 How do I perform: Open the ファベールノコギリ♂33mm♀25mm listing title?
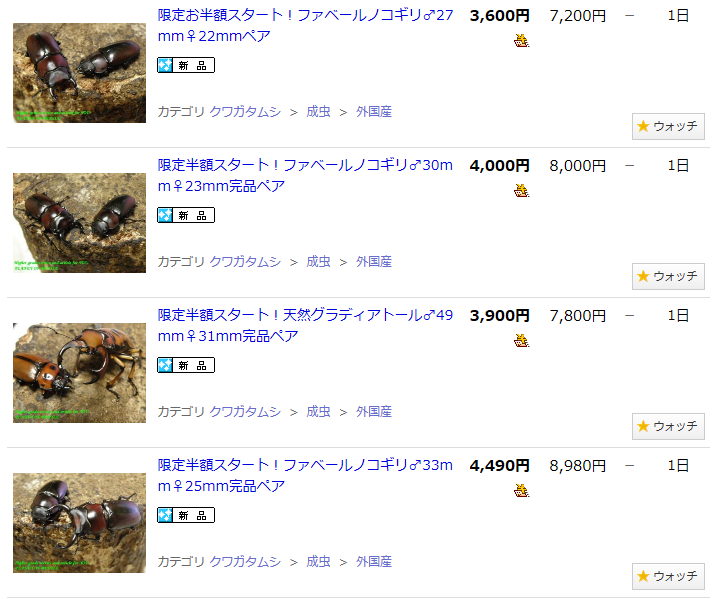(305, 476)
